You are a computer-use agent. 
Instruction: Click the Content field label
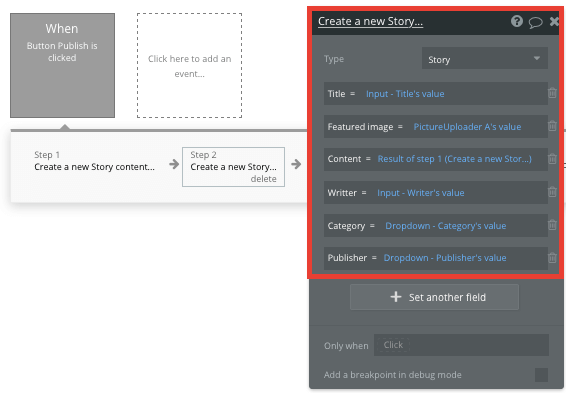coord(344,159)
